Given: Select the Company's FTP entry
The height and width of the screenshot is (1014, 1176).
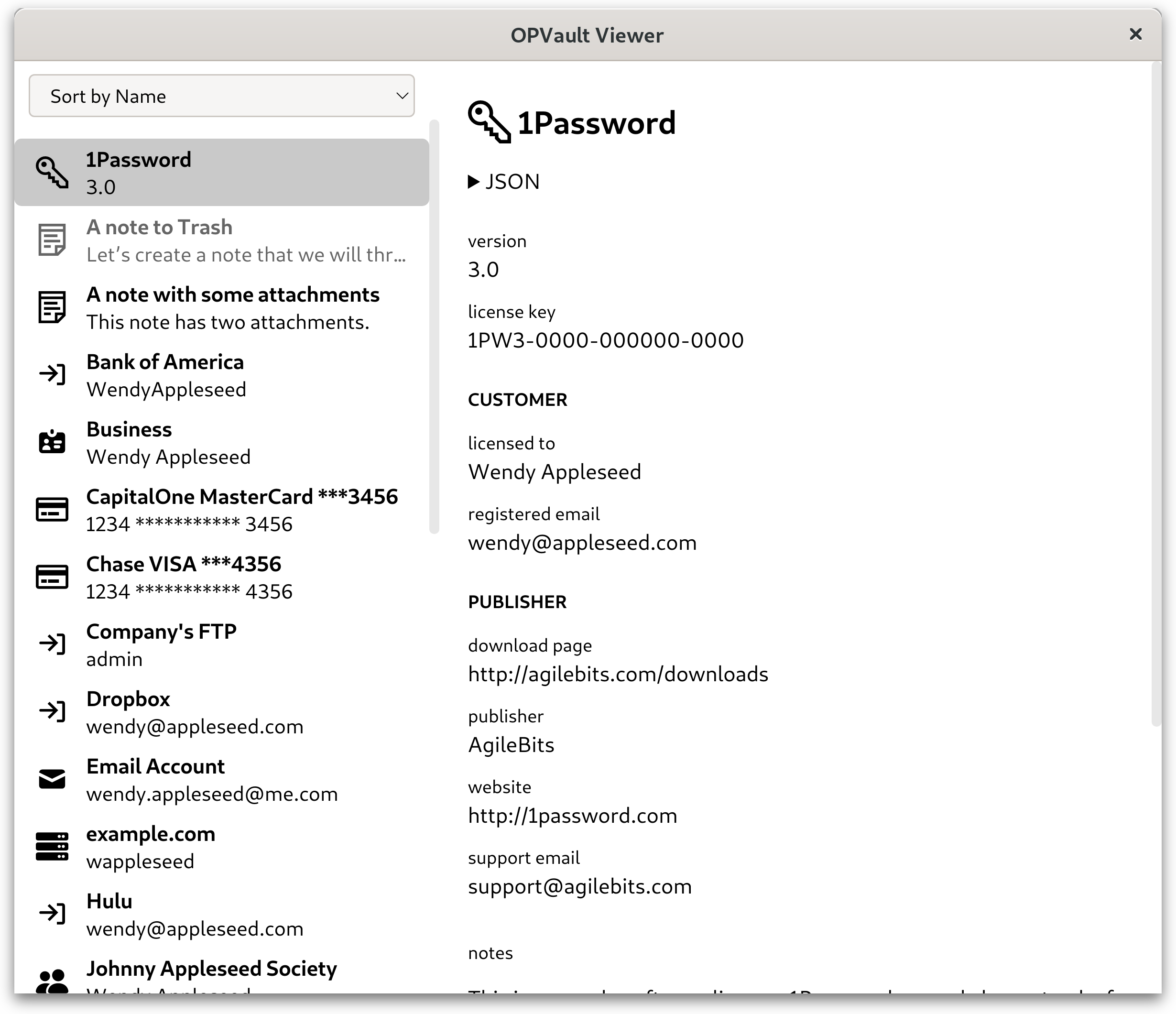Looking at the screenshot, I should [x=221, y=644].
